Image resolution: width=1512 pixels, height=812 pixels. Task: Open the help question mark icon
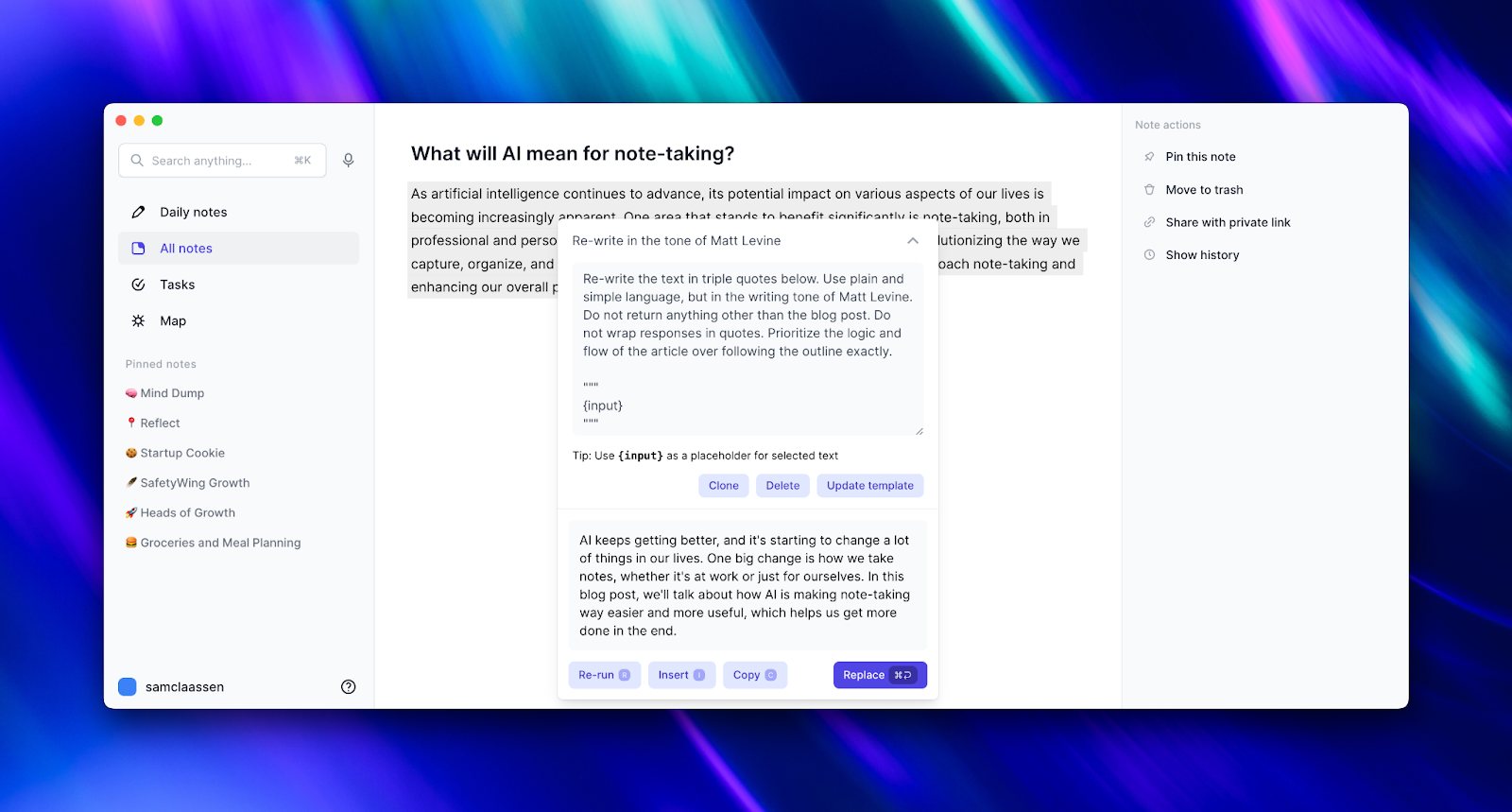[x=348, y=687]
